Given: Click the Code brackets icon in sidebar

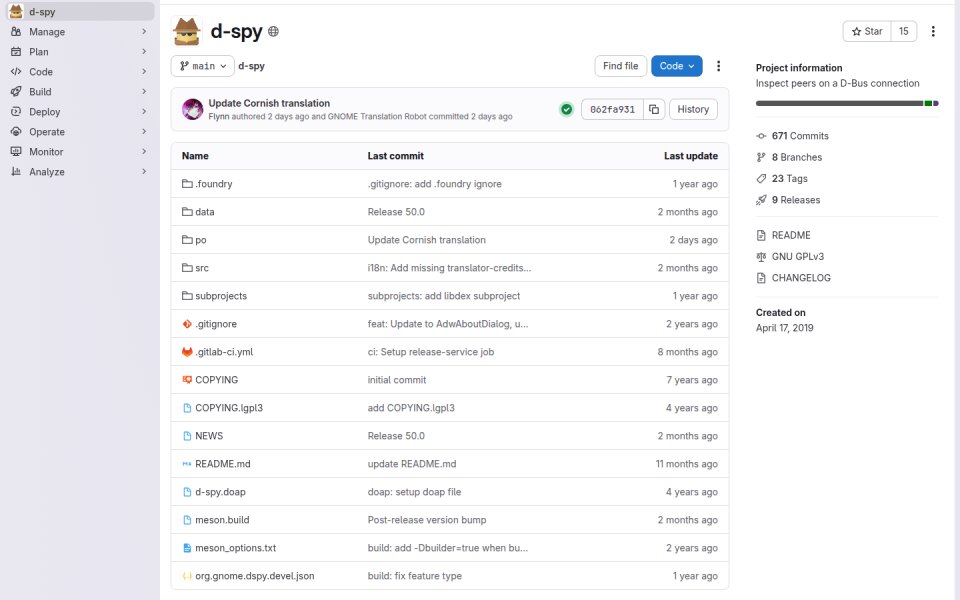Looking at the screenshot, I should [16, 72].
